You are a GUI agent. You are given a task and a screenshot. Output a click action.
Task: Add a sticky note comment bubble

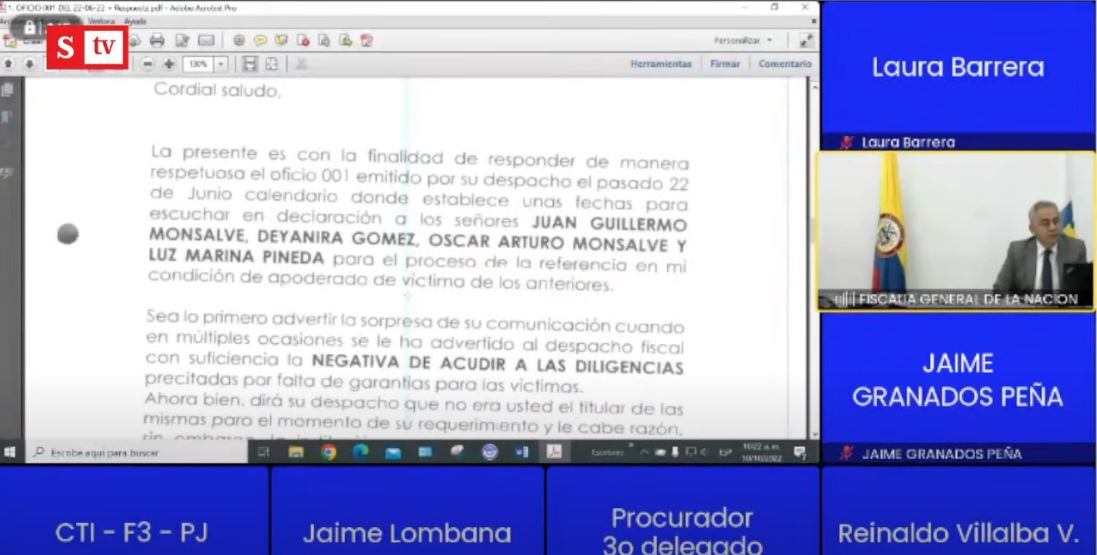[260, 41]
